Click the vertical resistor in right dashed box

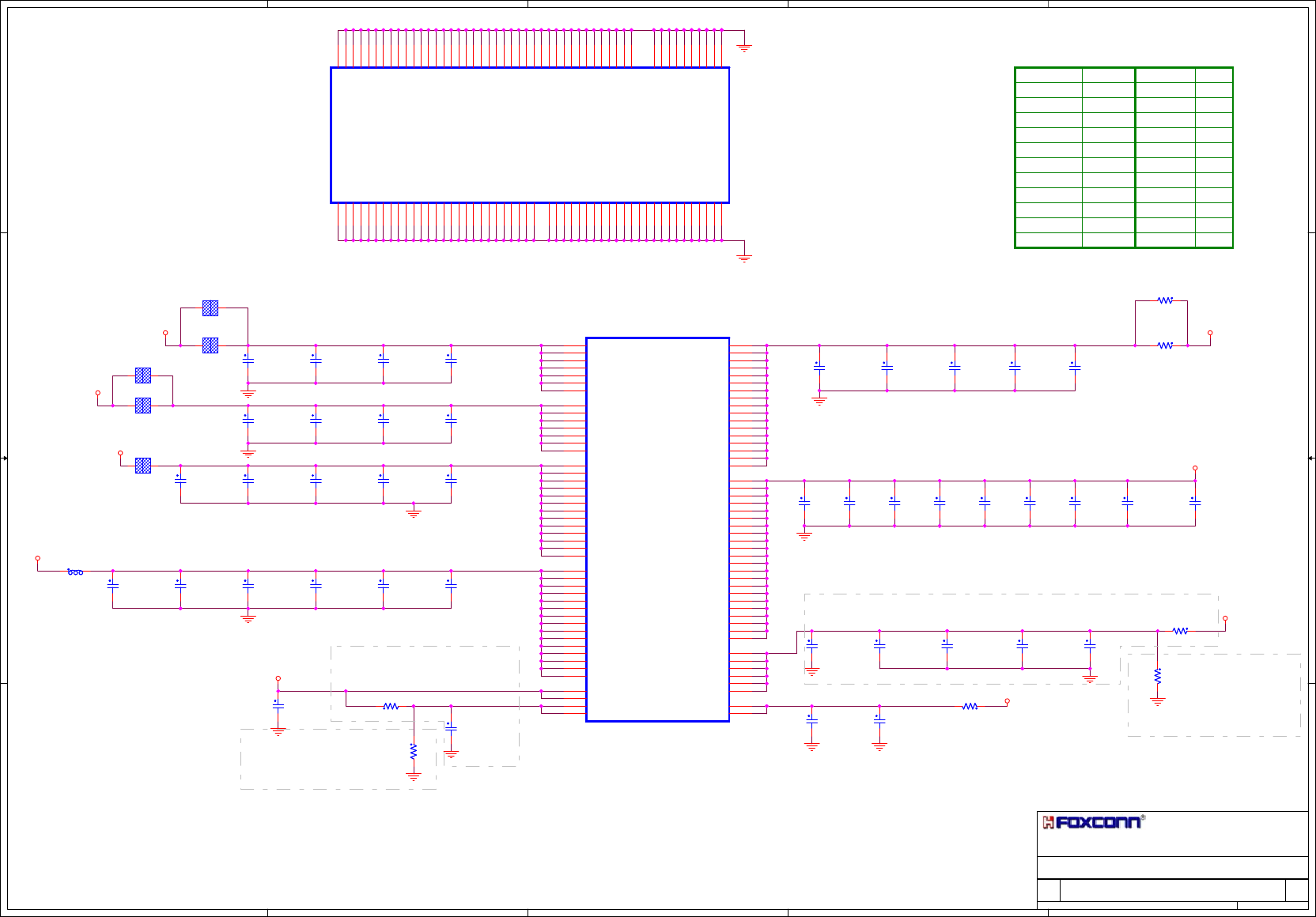[x=1158, y=677]
